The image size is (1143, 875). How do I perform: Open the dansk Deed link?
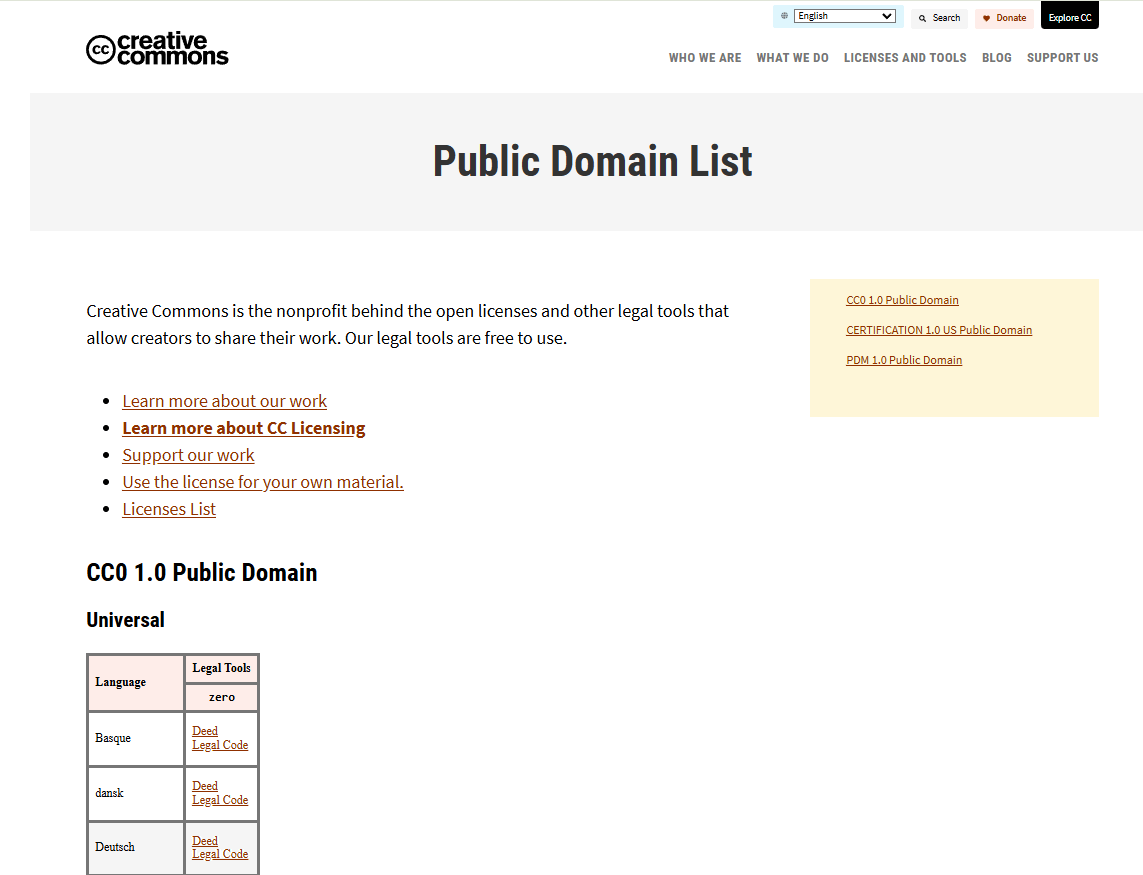[x=205, y=786]
